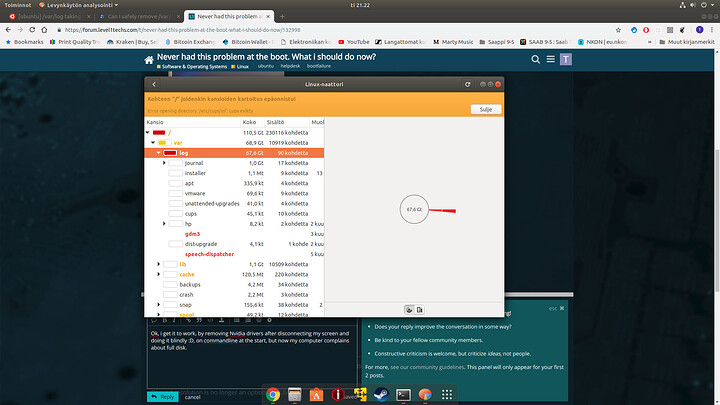The image size is (720, 405).
Task: Open the Software & Operating Systems category
Action: point(192,67)
